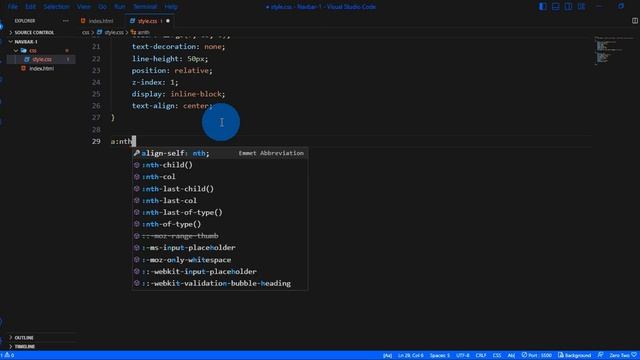
Task: Collapse the css folder chevron
Action: 16,51
